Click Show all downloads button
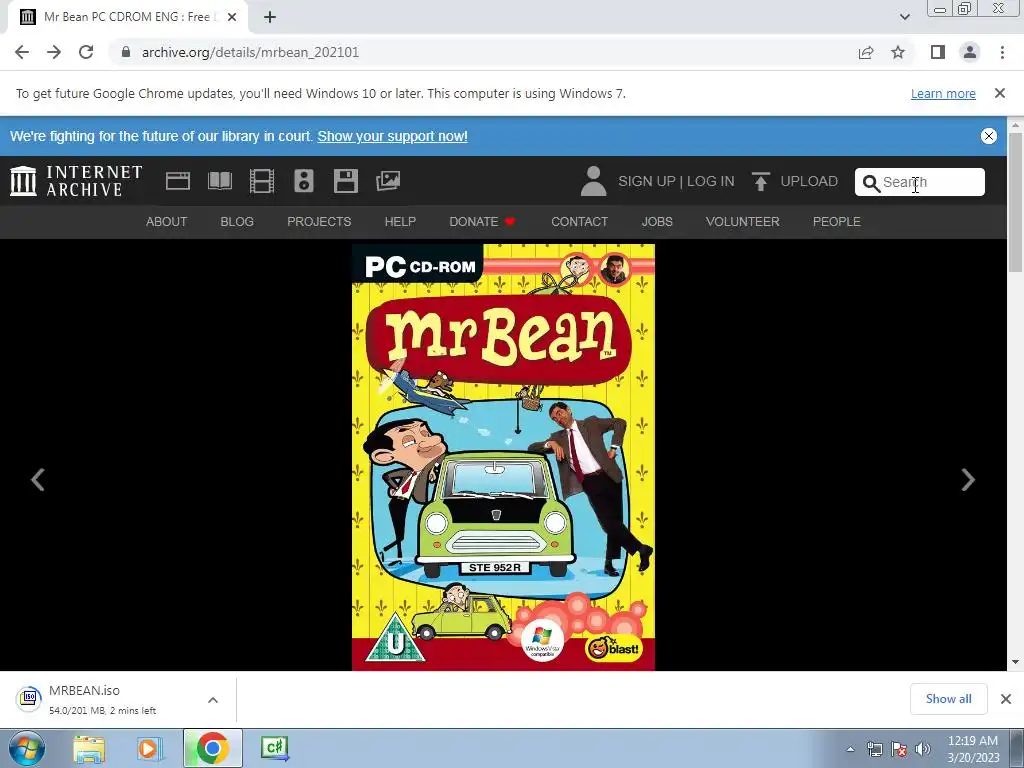Screen dimensions: 1024x768 coord(948,699)
